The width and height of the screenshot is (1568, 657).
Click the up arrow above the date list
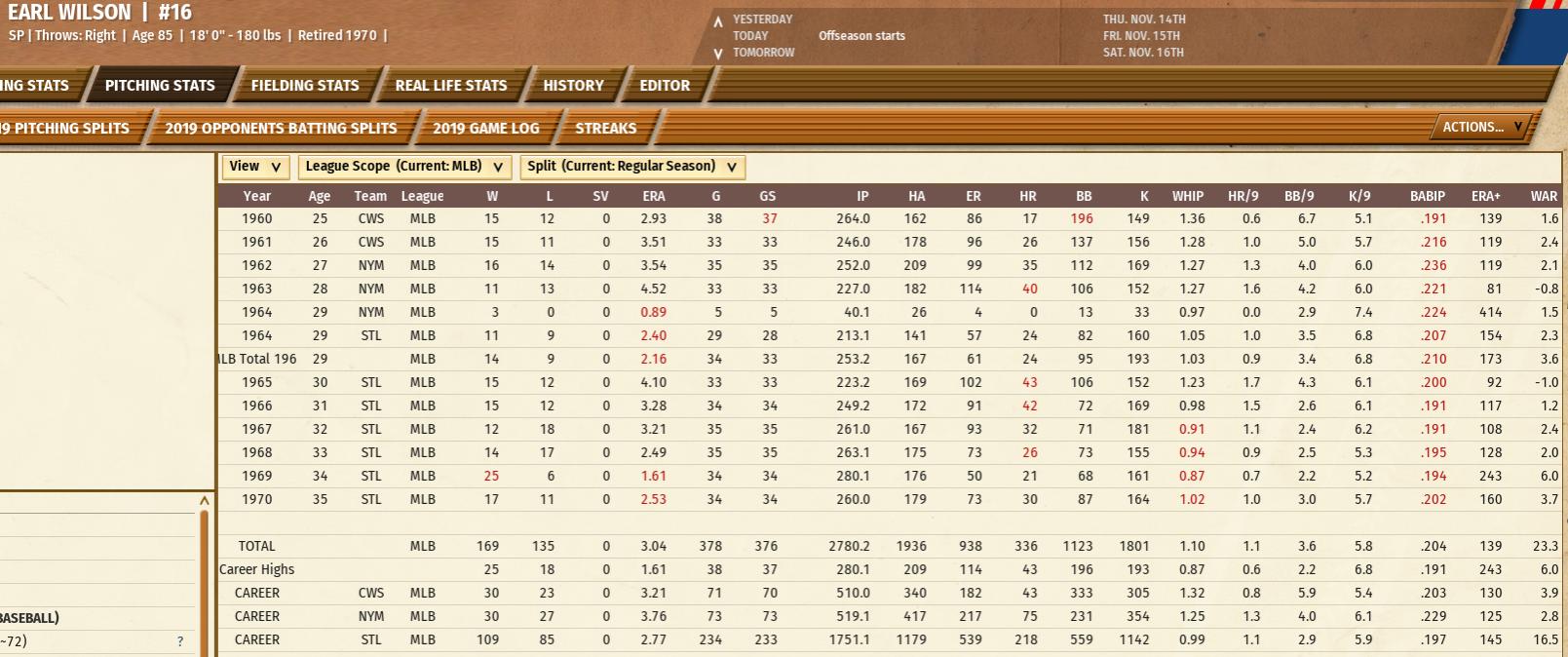coord(718,20)
